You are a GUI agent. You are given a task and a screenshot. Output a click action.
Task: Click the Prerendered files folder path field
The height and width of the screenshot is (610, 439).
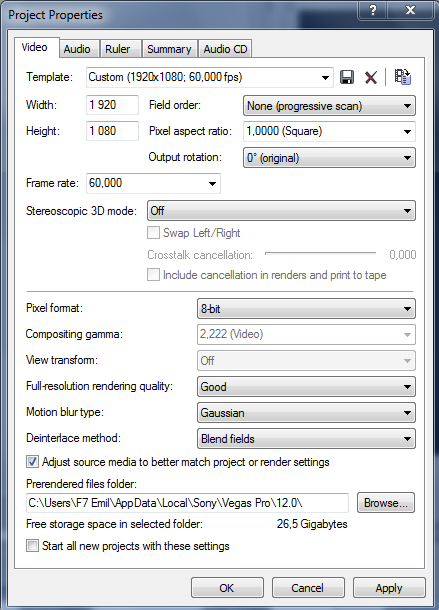187,503
